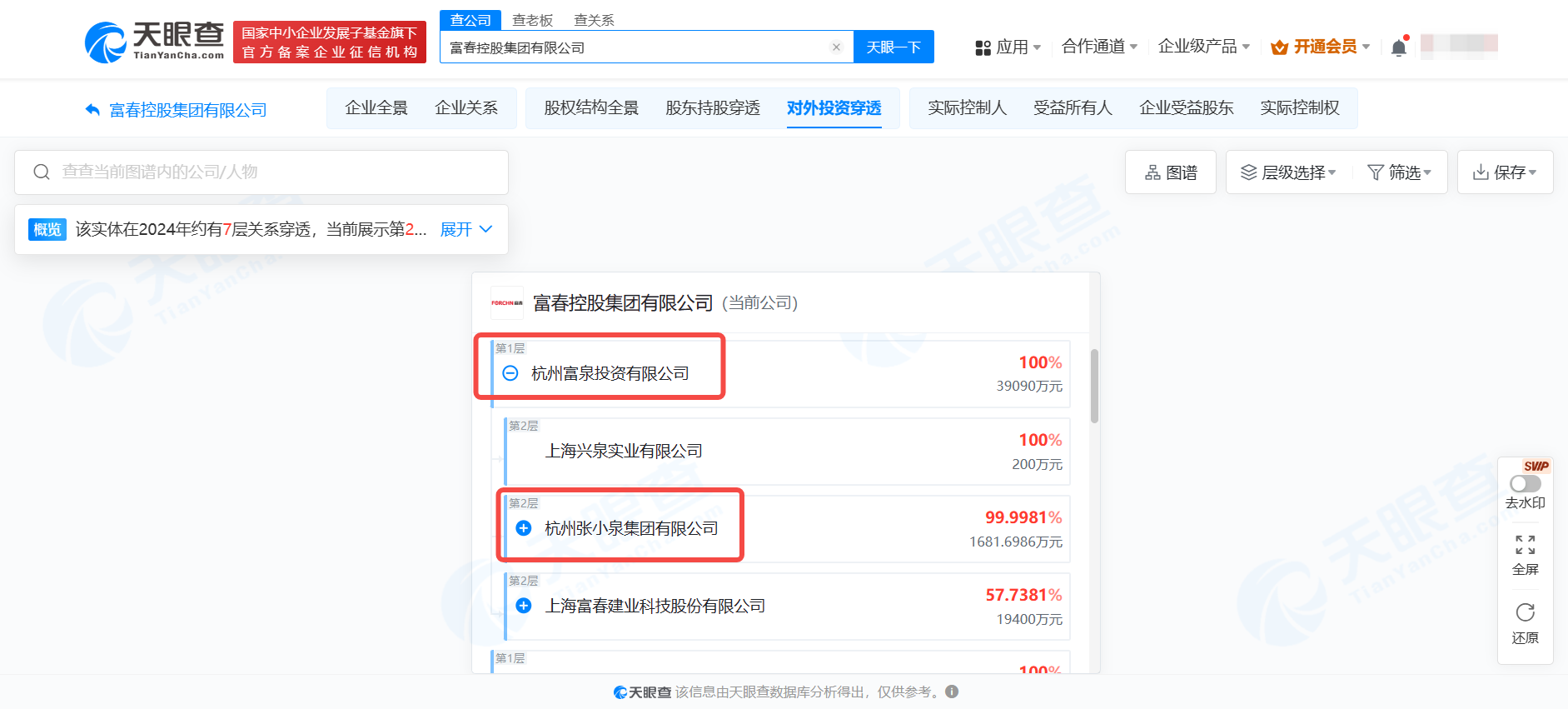The width and height of the screenshot is (1568, 709).
Task: Select the 对外投资穿透 tab
Action: [x=834, y=108]
